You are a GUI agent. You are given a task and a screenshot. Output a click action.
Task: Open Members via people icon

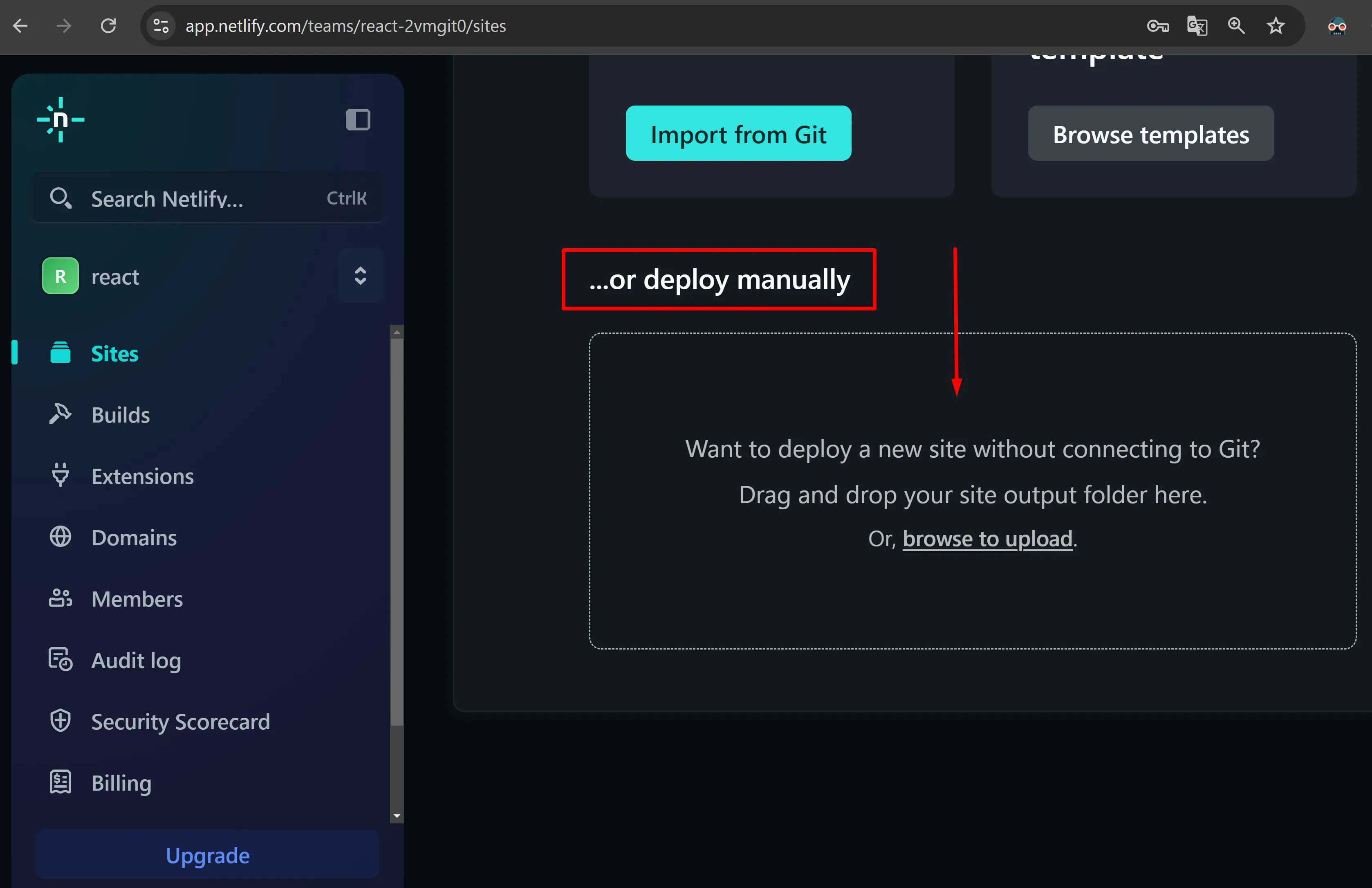click(60, 598)
